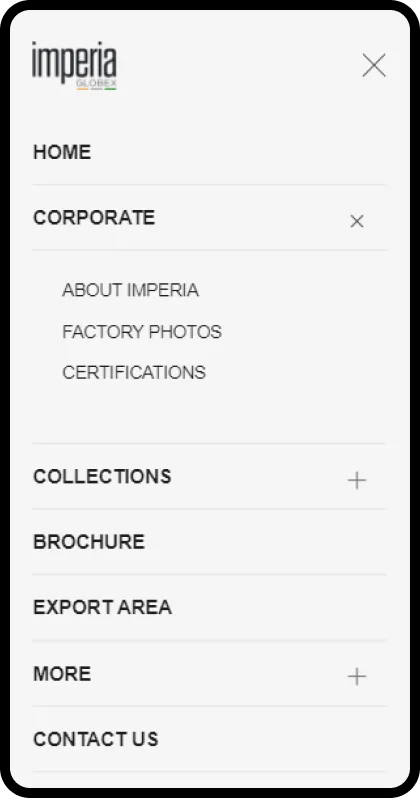Expand More using its plus icon
The width and height of the screenshot is (420, 798).
[357, 676]
